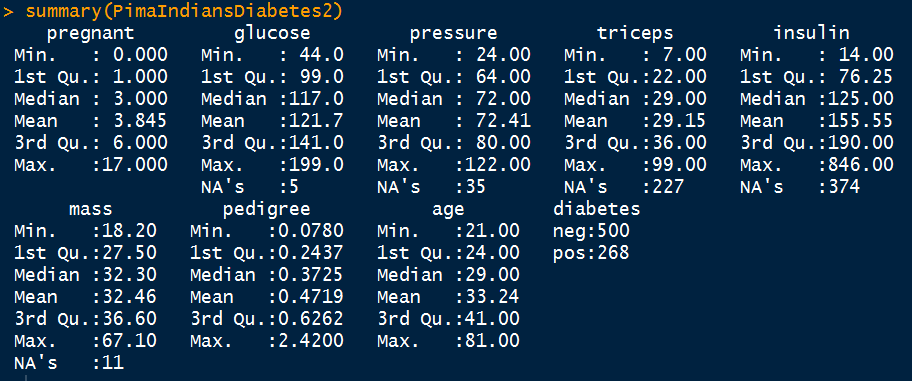Click the pregnant column header
This screenshot has height=381, width=912.
[x=91, y=33]
